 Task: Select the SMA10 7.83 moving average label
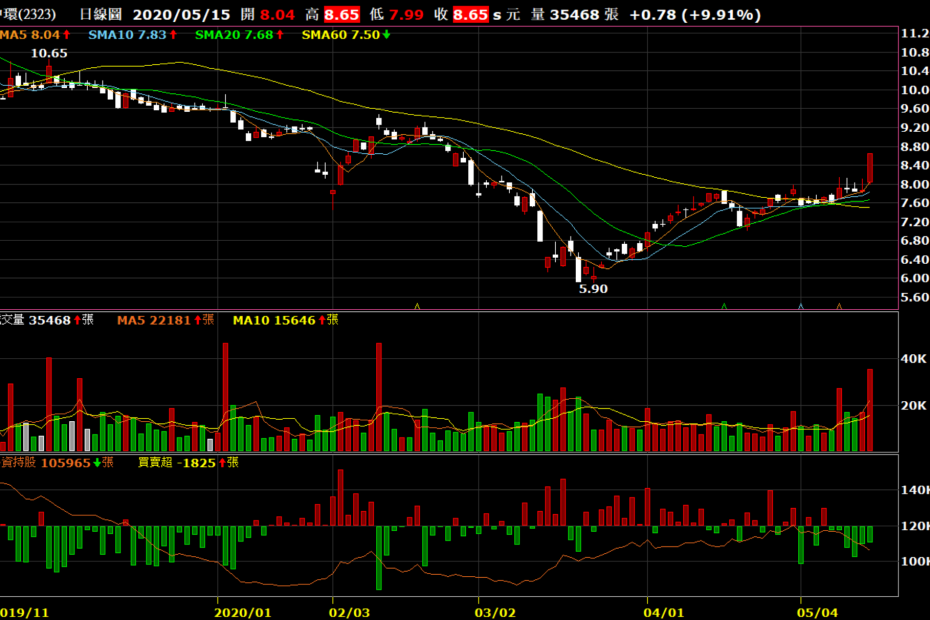point(127,35)
